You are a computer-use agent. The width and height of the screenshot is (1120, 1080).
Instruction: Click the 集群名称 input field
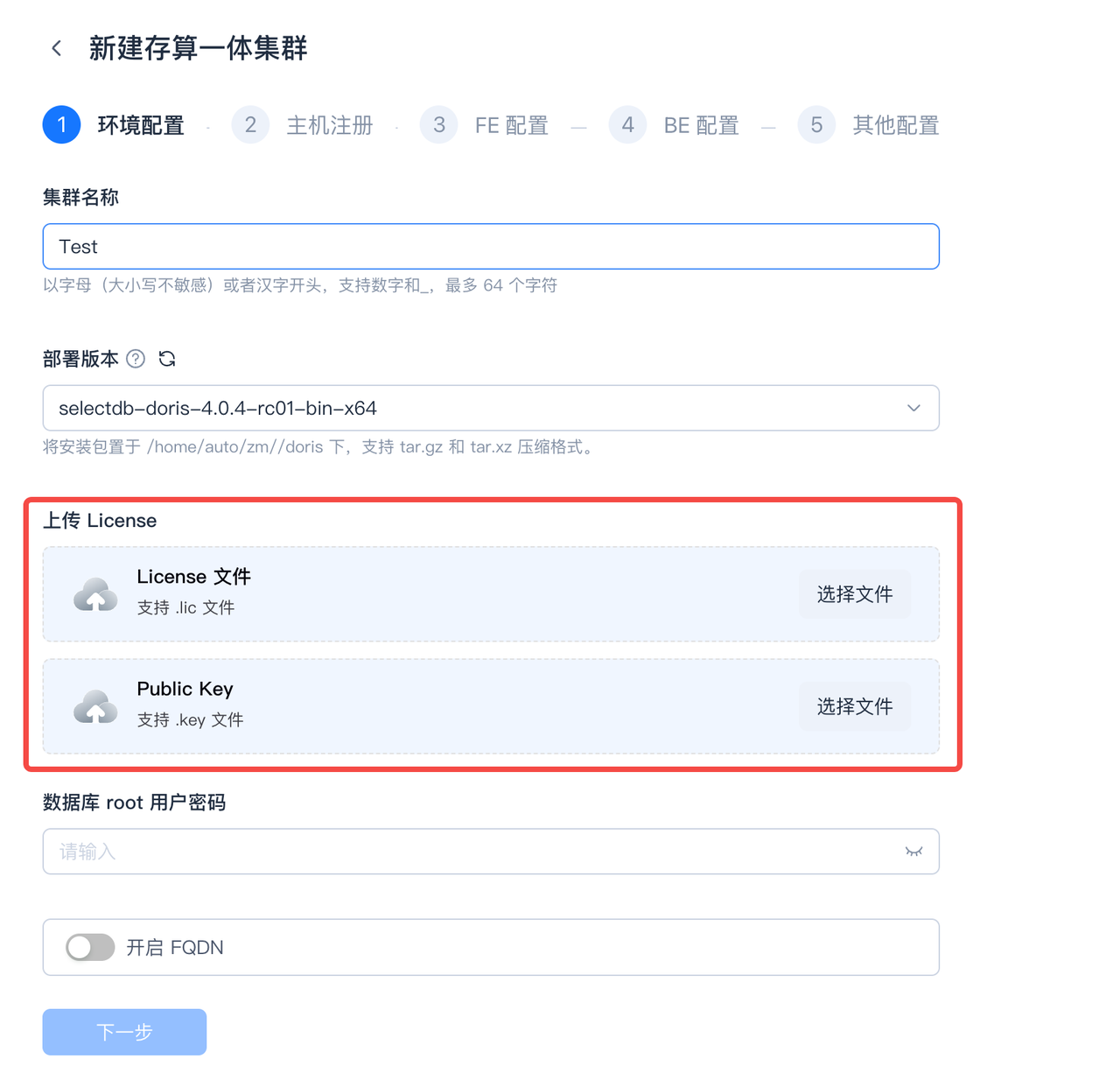pyautogui.click(x=490, y=247)
